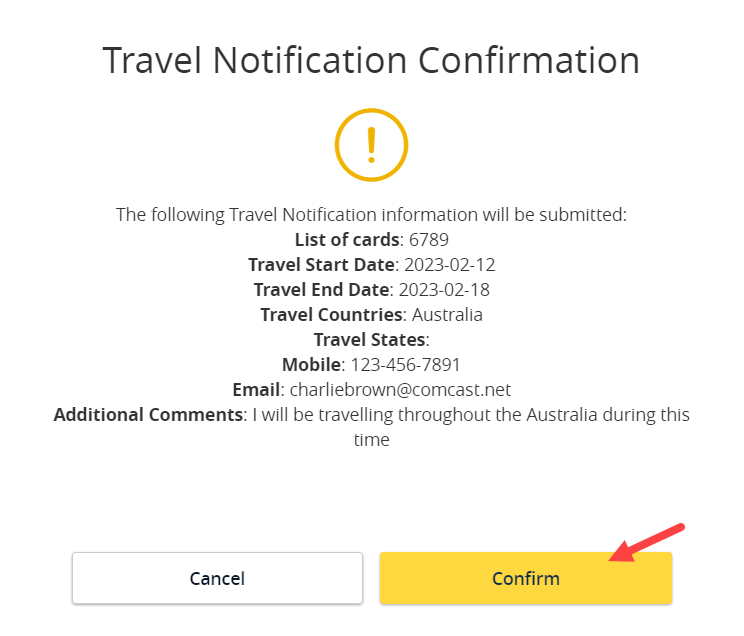This screenshot has width=744, height=636.
Task: Select card number 6789
Action: point(429,240)
